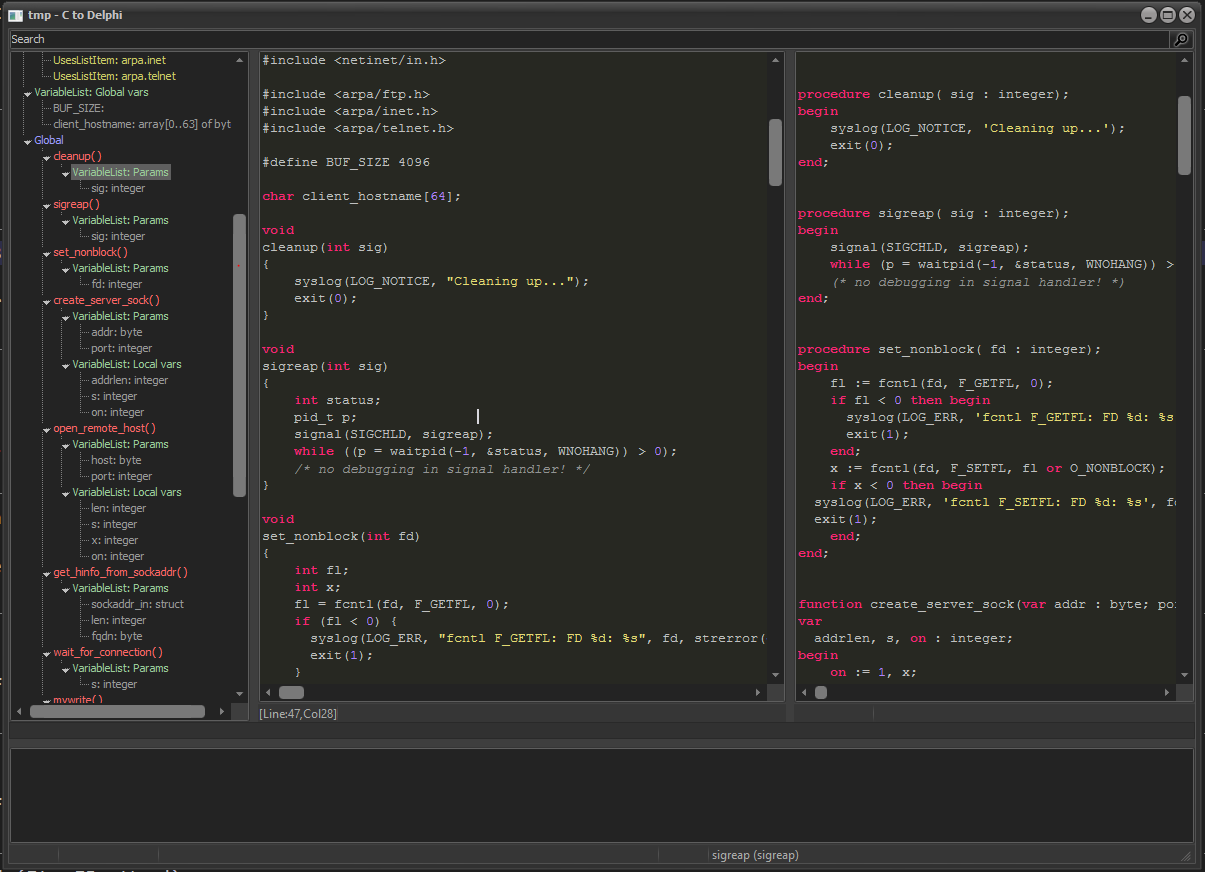Select len: integer under open_remote_host locals

pos(118,508)
